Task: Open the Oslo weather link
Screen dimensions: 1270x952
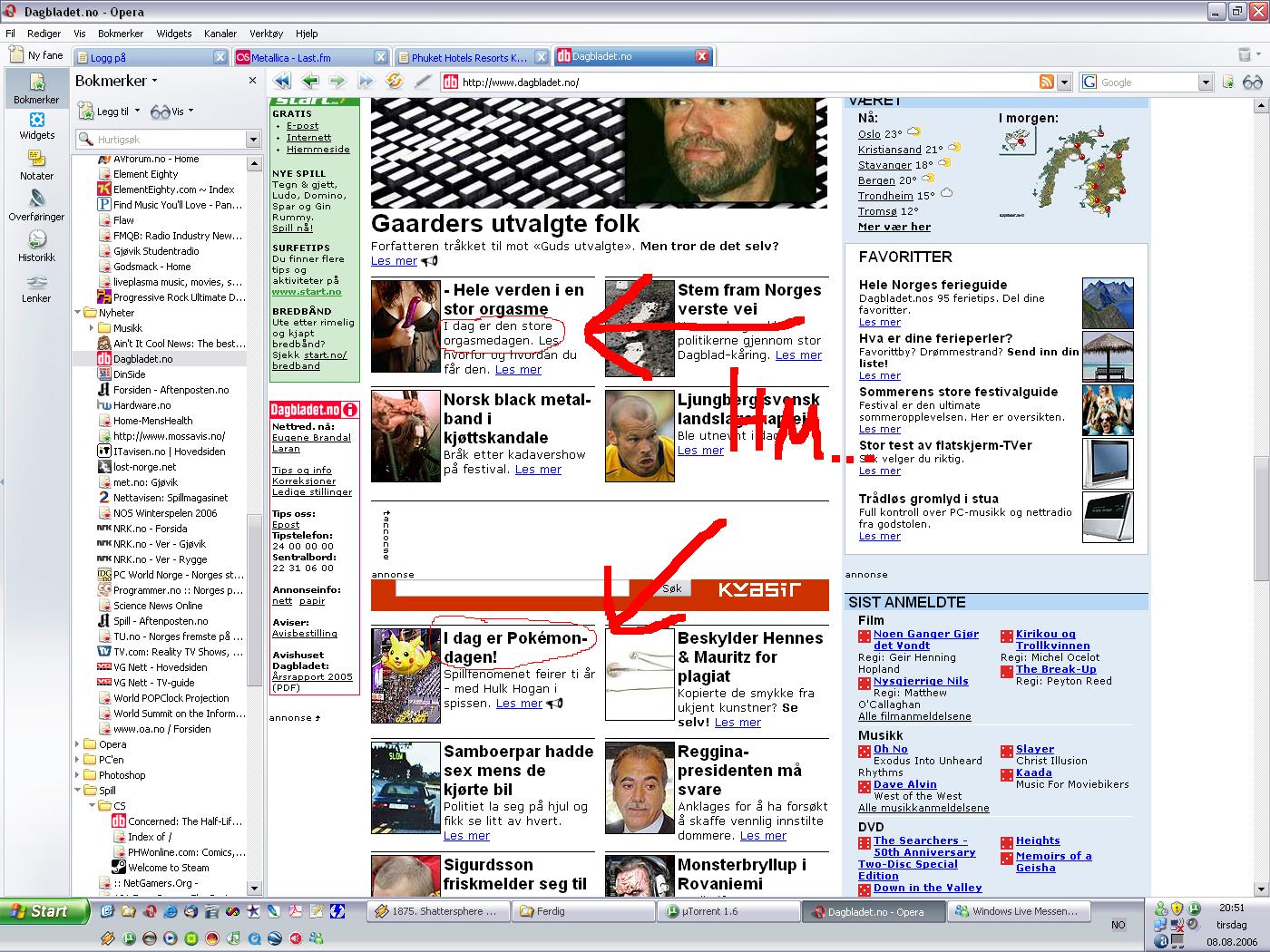Action: coord(869,134)
